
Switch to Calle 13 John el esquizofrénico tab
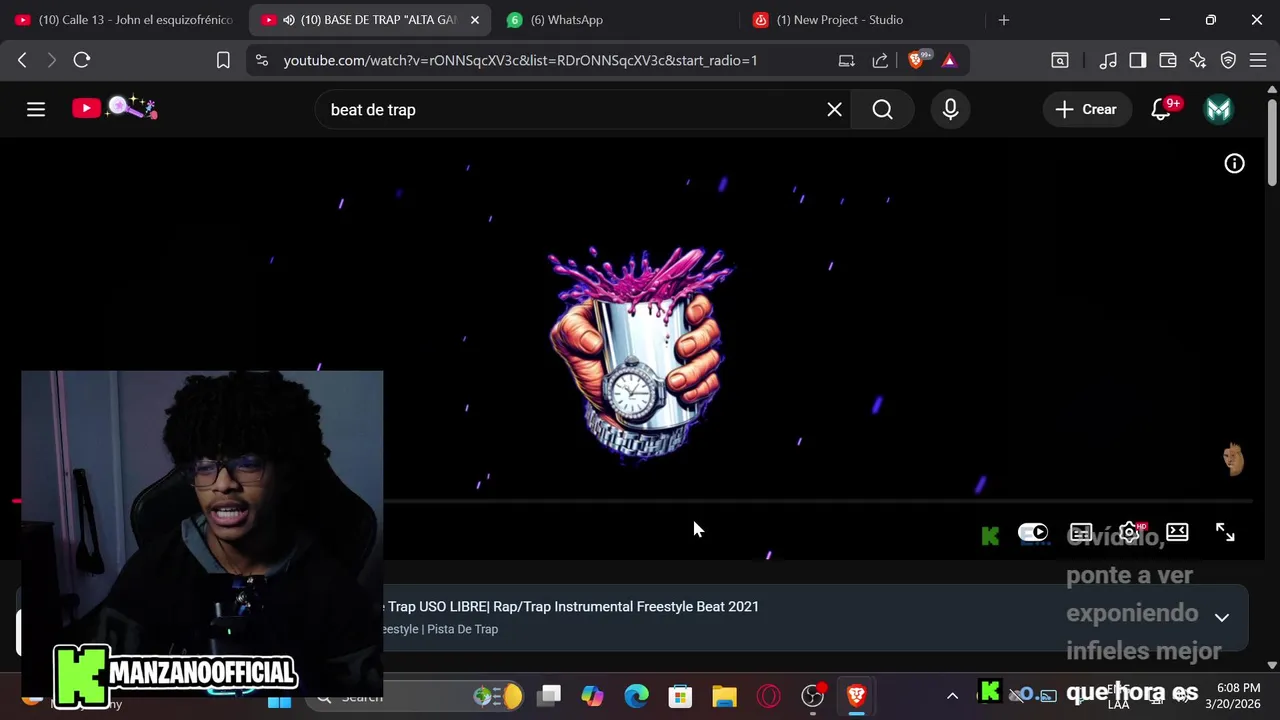124,20
